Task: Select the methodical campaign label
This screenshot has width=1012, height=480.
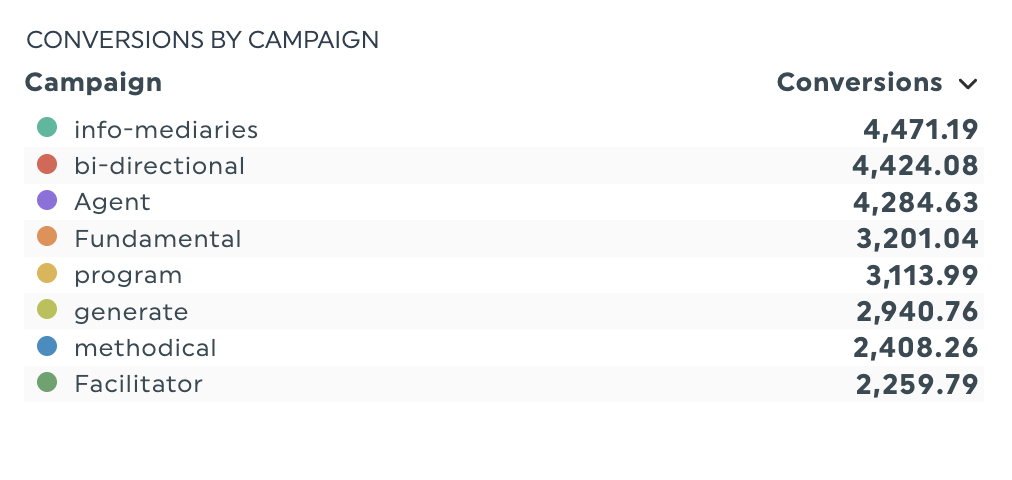Action: [x=145, y=348]
